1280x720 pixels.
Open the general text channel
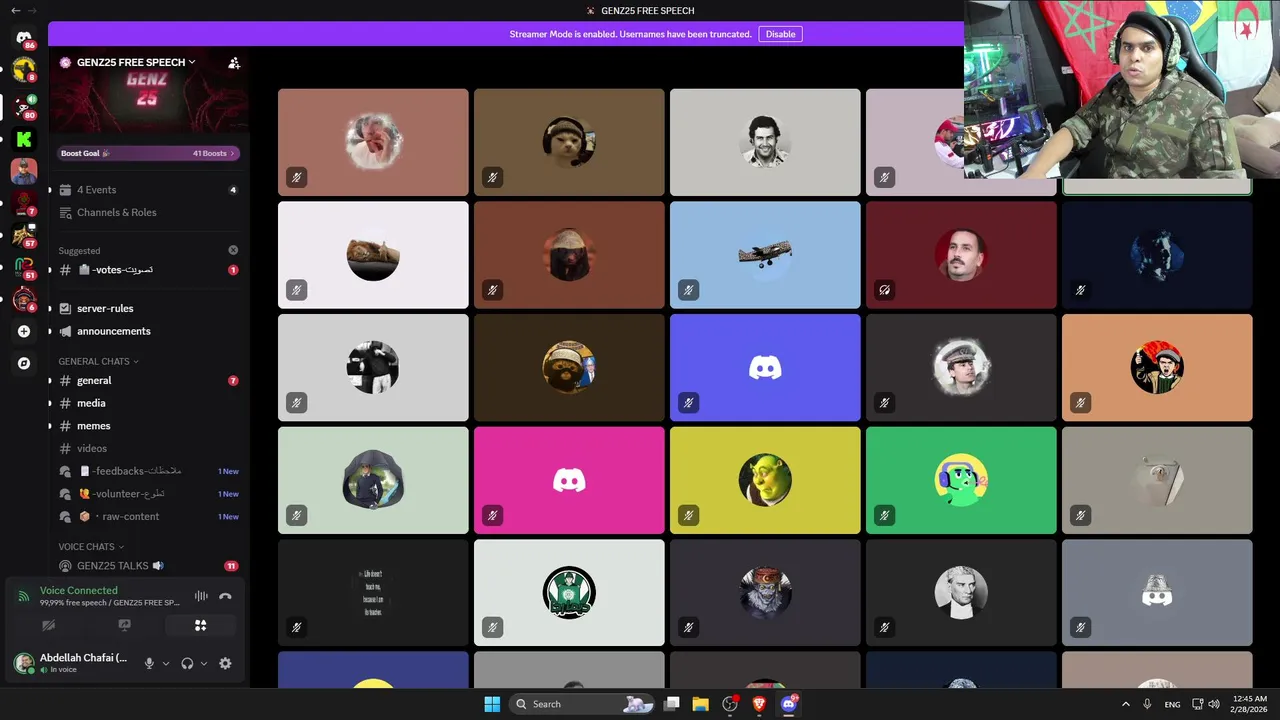click(x=148, y=380)
